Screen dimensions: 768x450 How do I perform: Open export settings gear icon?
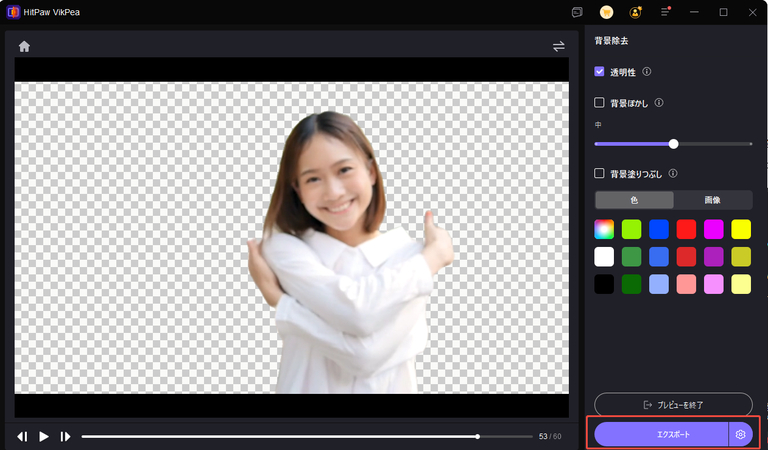pyautogui.click(x=740, y=434)
